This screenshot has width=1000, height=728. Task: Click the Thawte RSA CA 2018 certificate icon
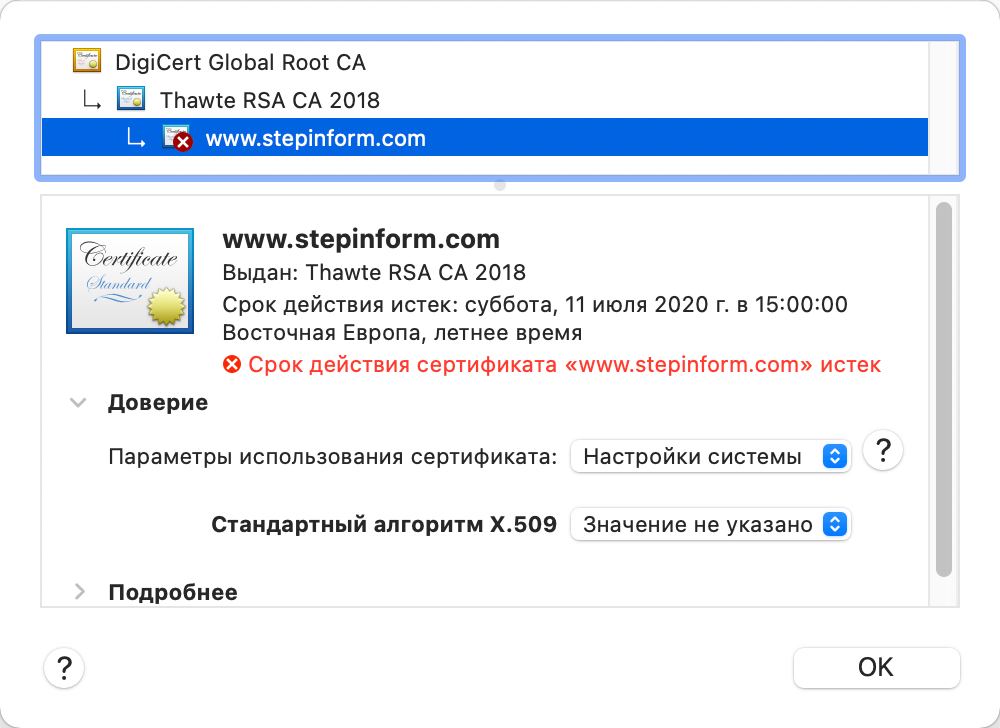[131, 99]
